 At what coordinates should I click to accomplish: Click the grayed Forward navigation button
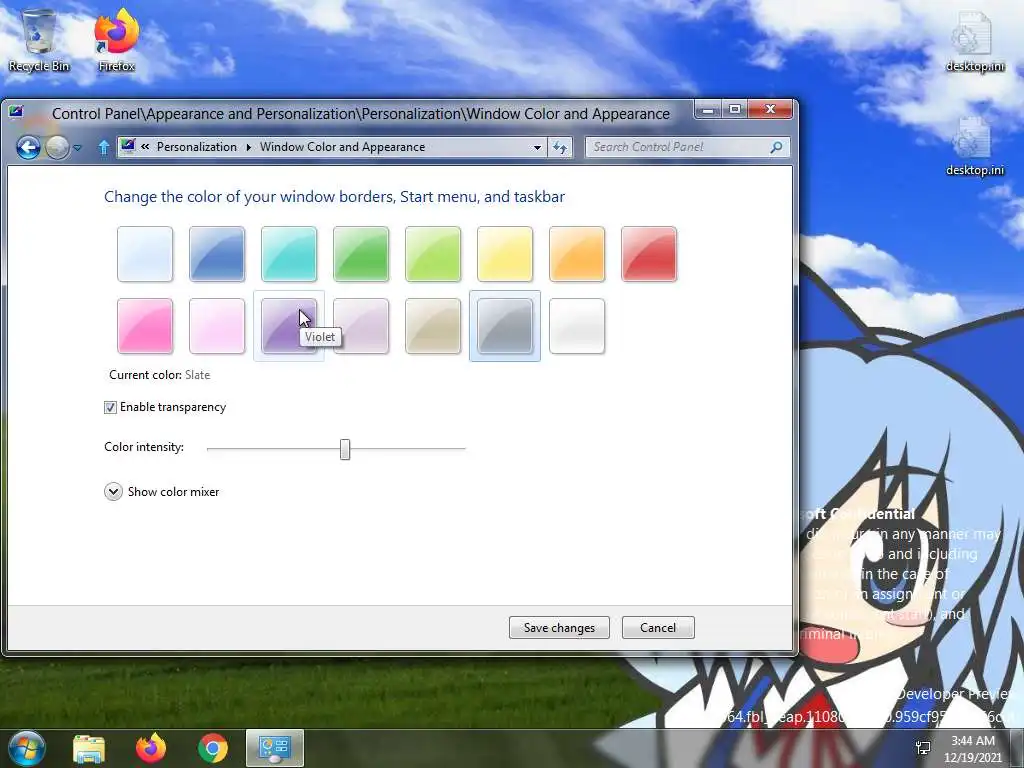click(57, 148)
